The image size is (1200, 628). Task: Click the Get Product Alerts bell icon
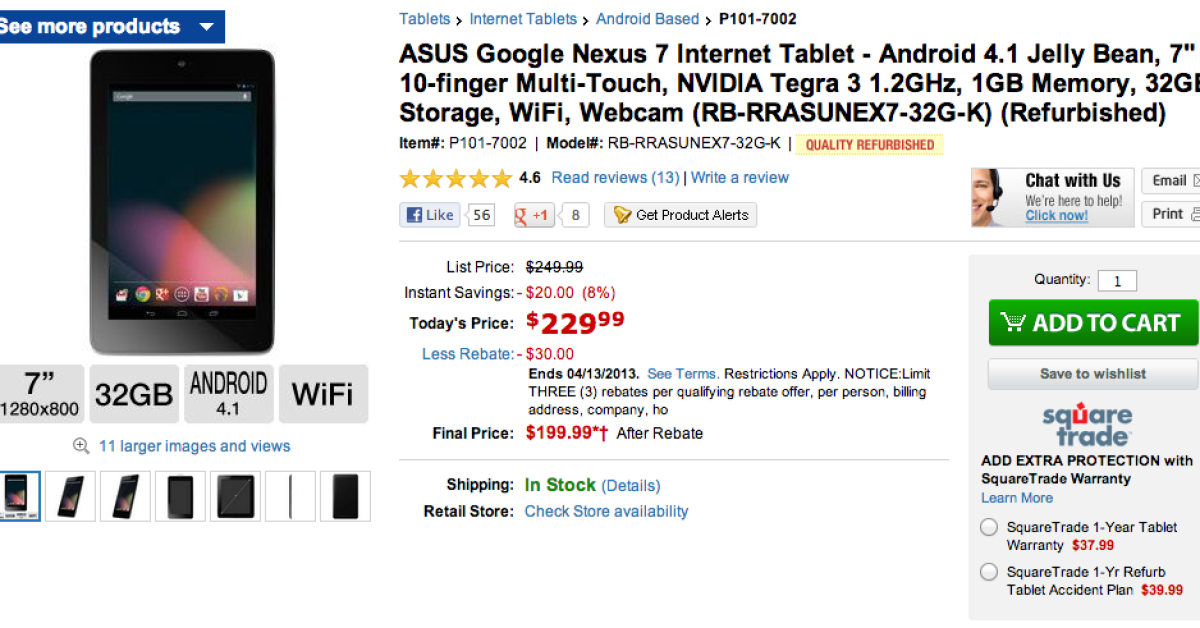pos(622,215)
